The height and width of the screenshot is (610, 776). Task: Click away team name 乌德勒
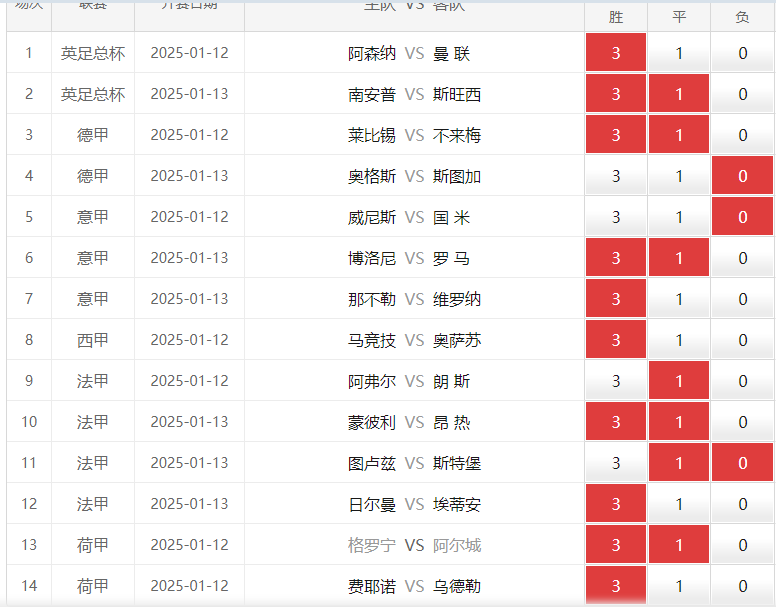(x=457, y=586)
